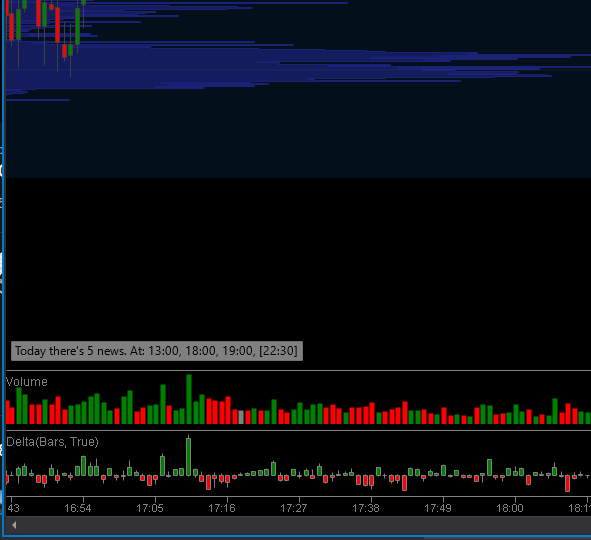Click the 17:38 time axis label
This screenshot has width=591, height=540.
tap(366, 508)
